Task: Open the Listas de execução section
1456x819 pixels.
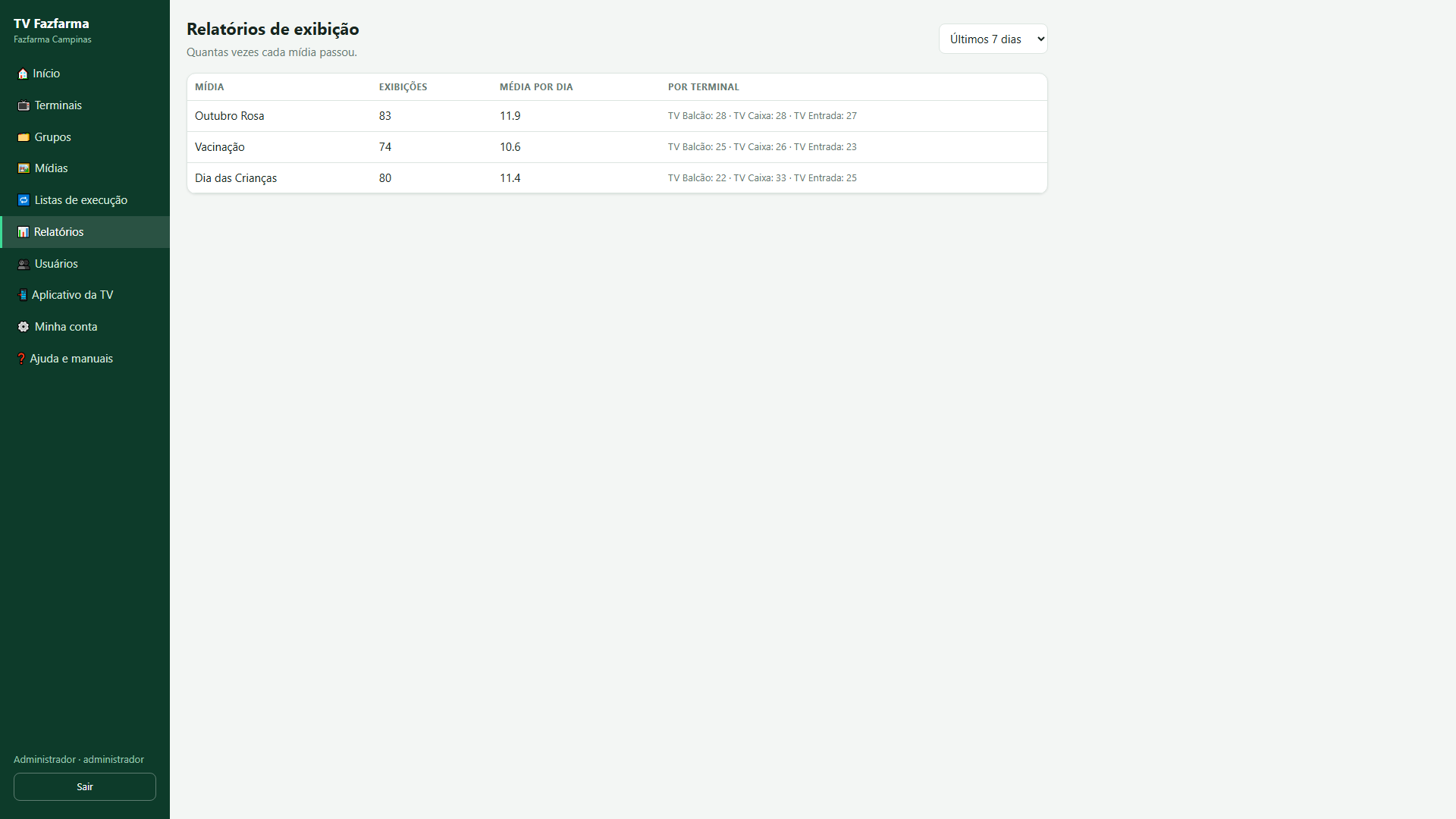Action: 85,200
